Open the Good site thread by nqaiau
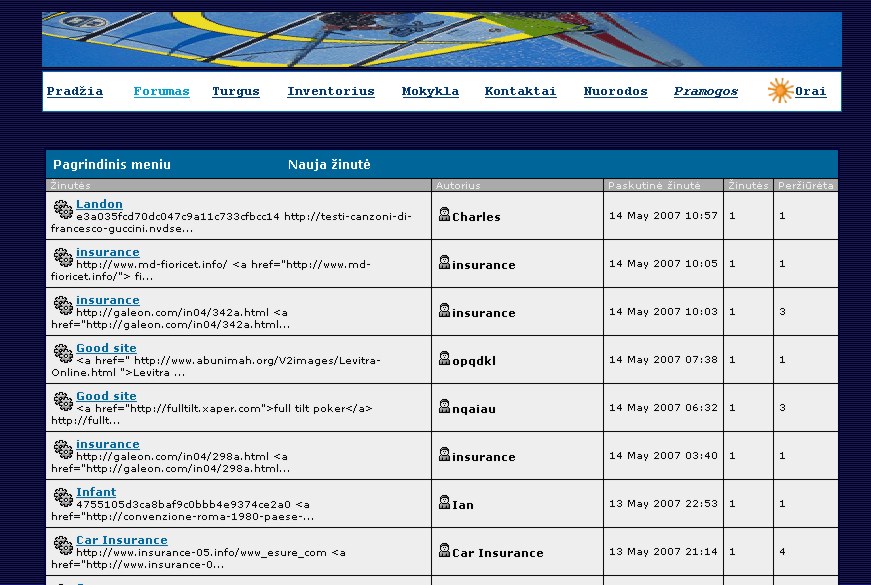Image resolution: width=871 pixels, height=585 pixels. point(106,396)
